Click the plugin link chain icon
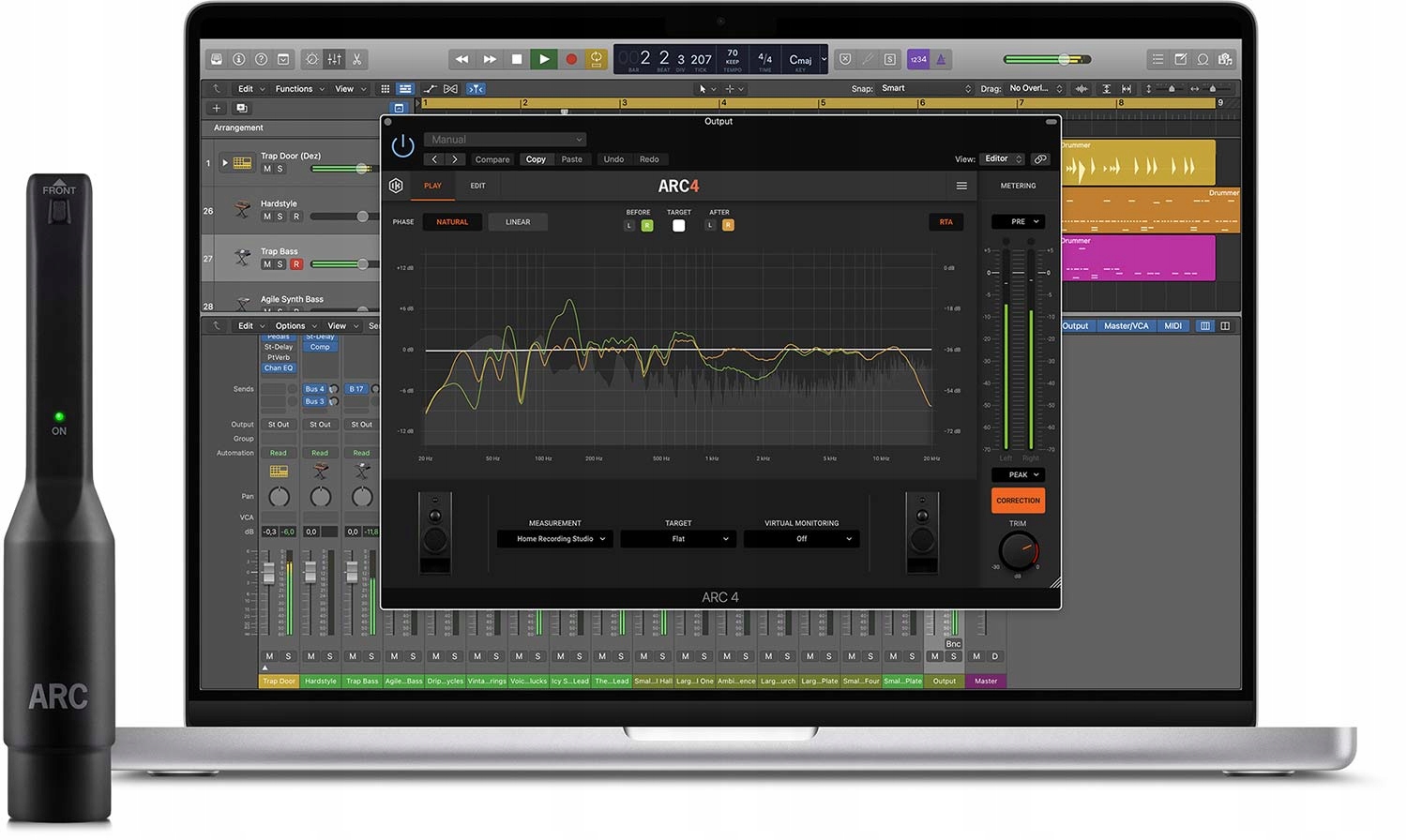The image size is (1407, 840). pyautogui.click(x=1040, y=159)
